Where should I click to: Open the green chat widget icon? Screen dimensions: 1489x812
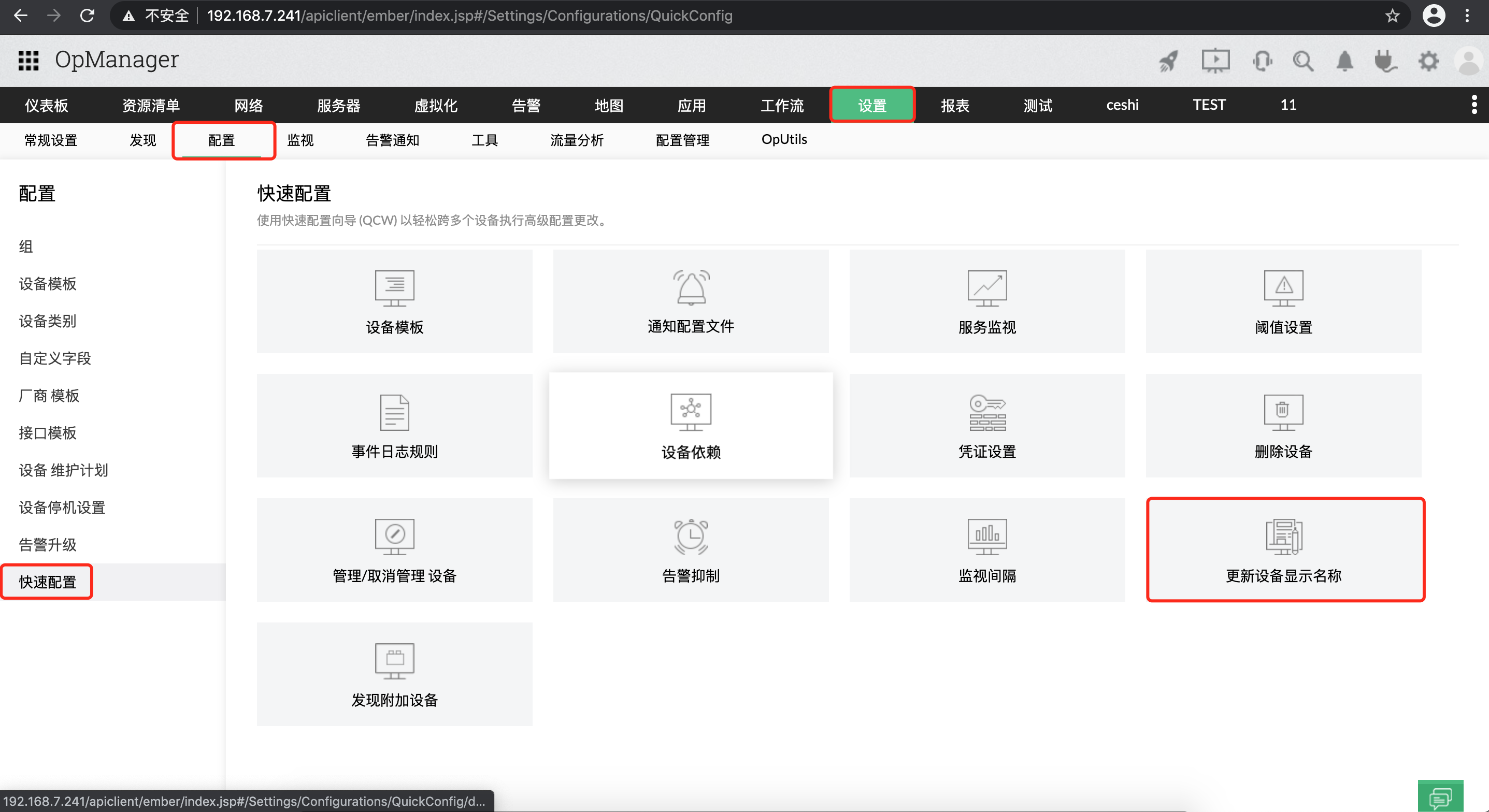coord(1440,796)
